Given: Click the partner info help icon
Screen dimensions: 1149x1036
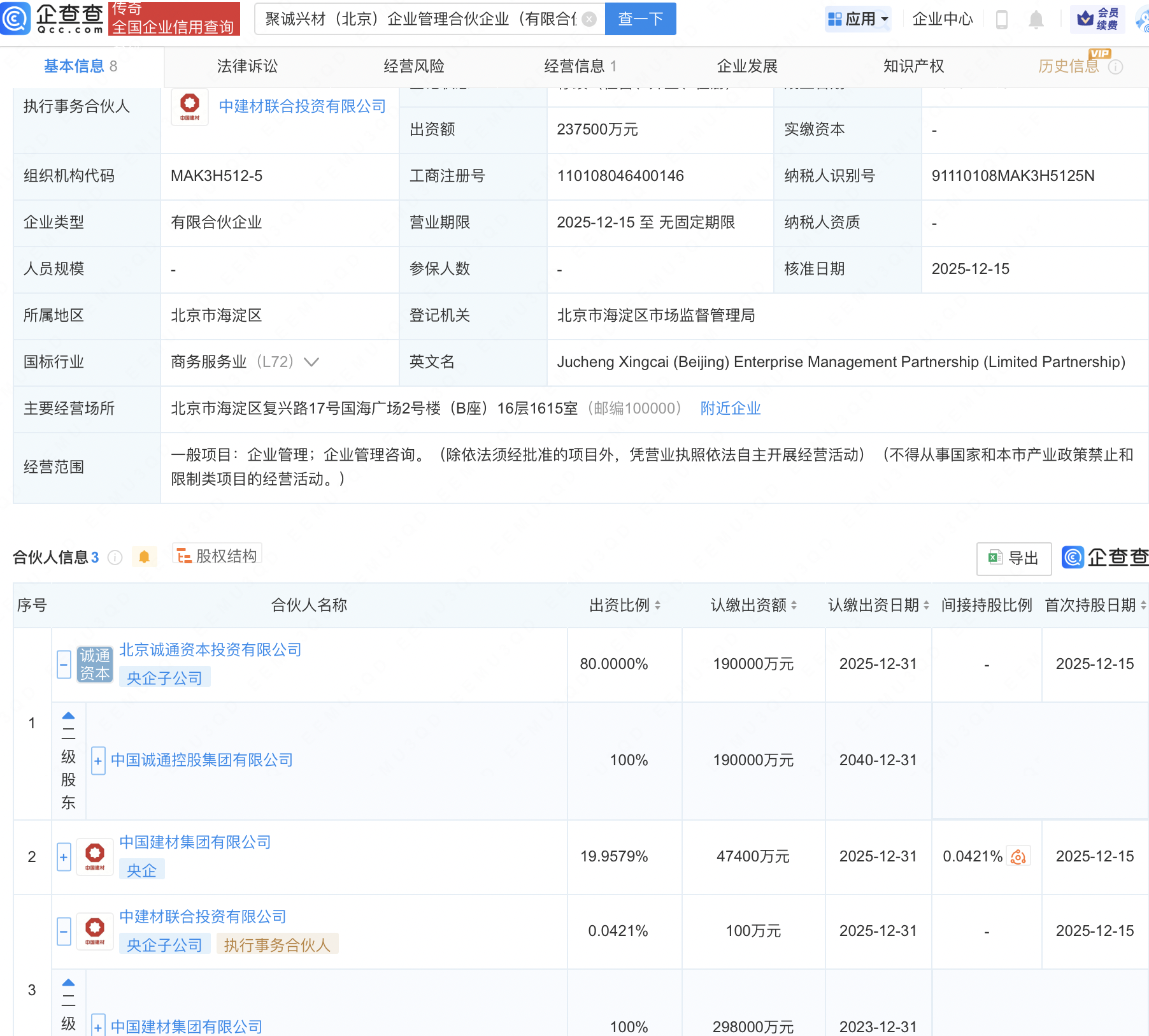Looking at the screenshot, I should pyautogui.click(x=115, y=558).
